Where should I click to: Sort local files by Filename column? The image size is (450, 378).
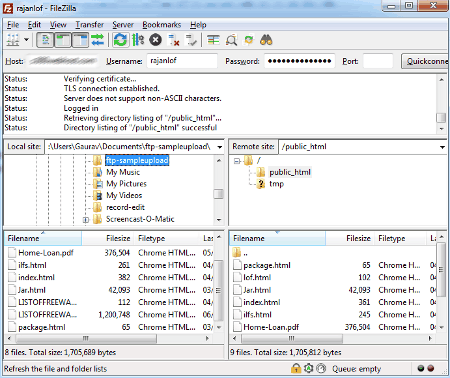coord(43,238)
